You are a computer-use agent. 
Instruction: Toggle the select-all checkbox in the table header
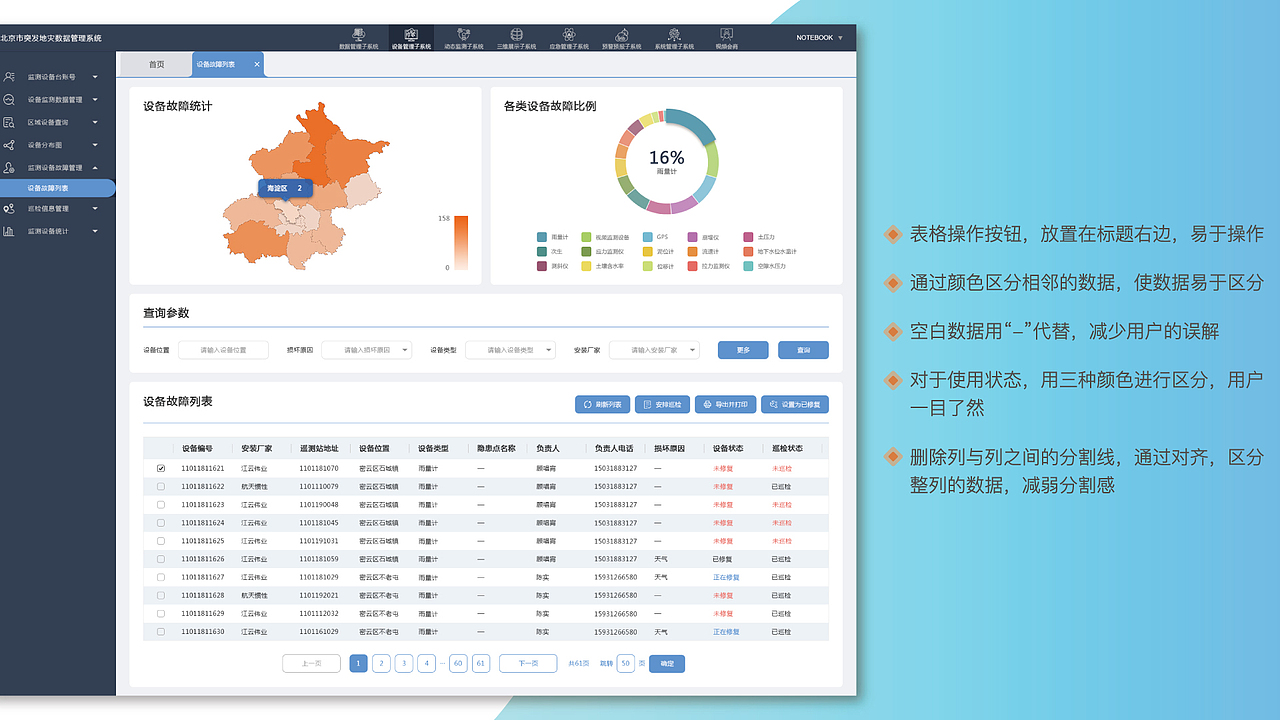pos(160,449)
